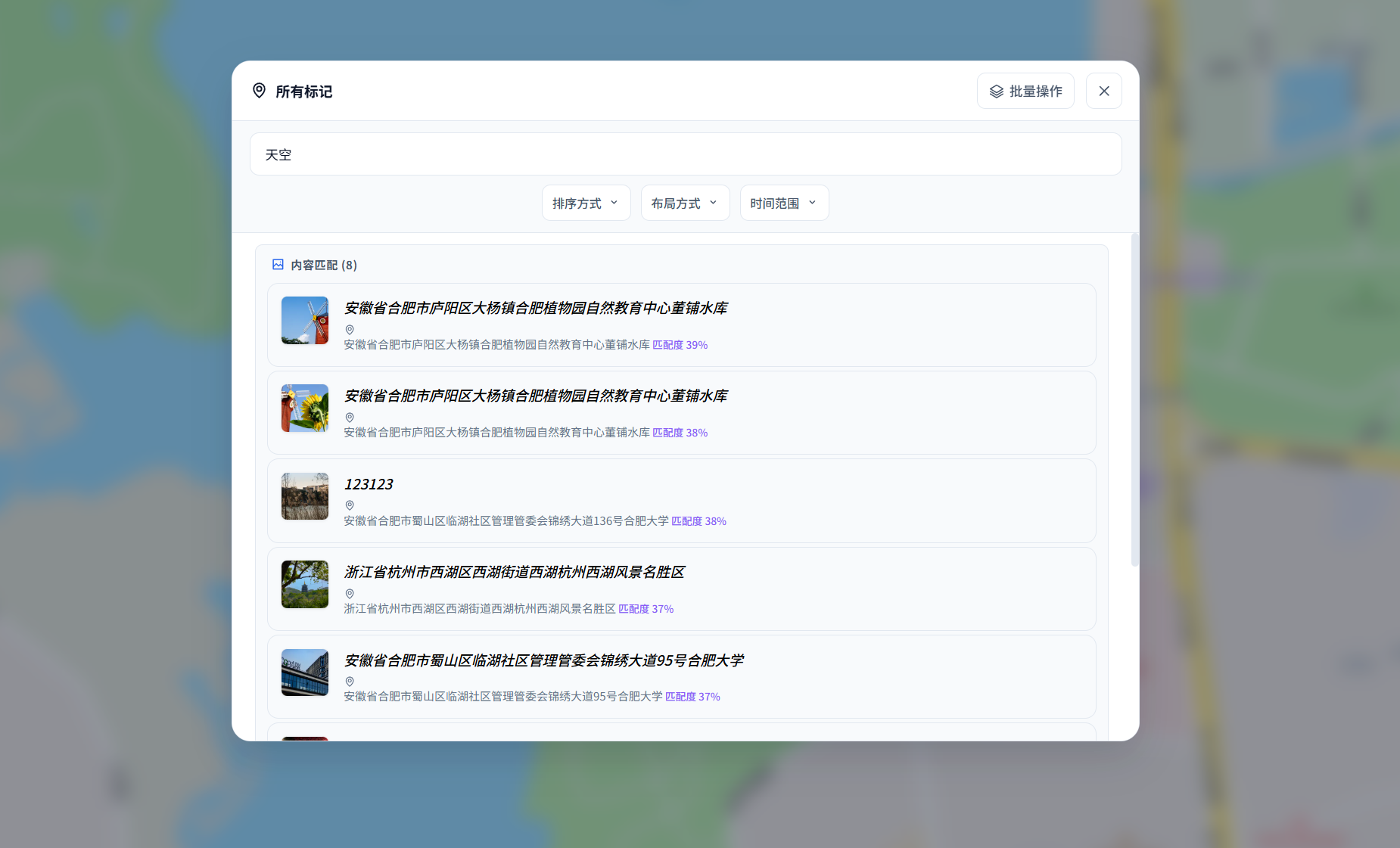Open the 布局方式 layout dropdown
Viewport: 1400px width, 848px height.
click(x=686, y=203)
